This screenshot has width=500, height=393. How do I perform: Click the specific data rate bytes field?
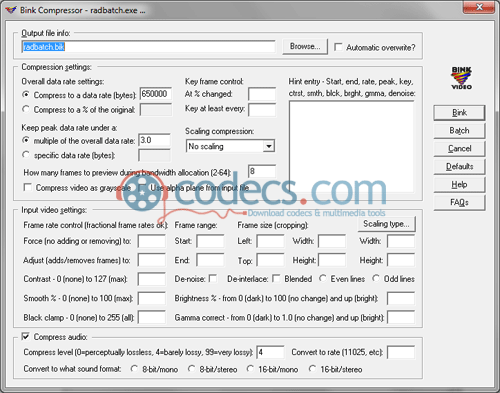tap(154, 155)
